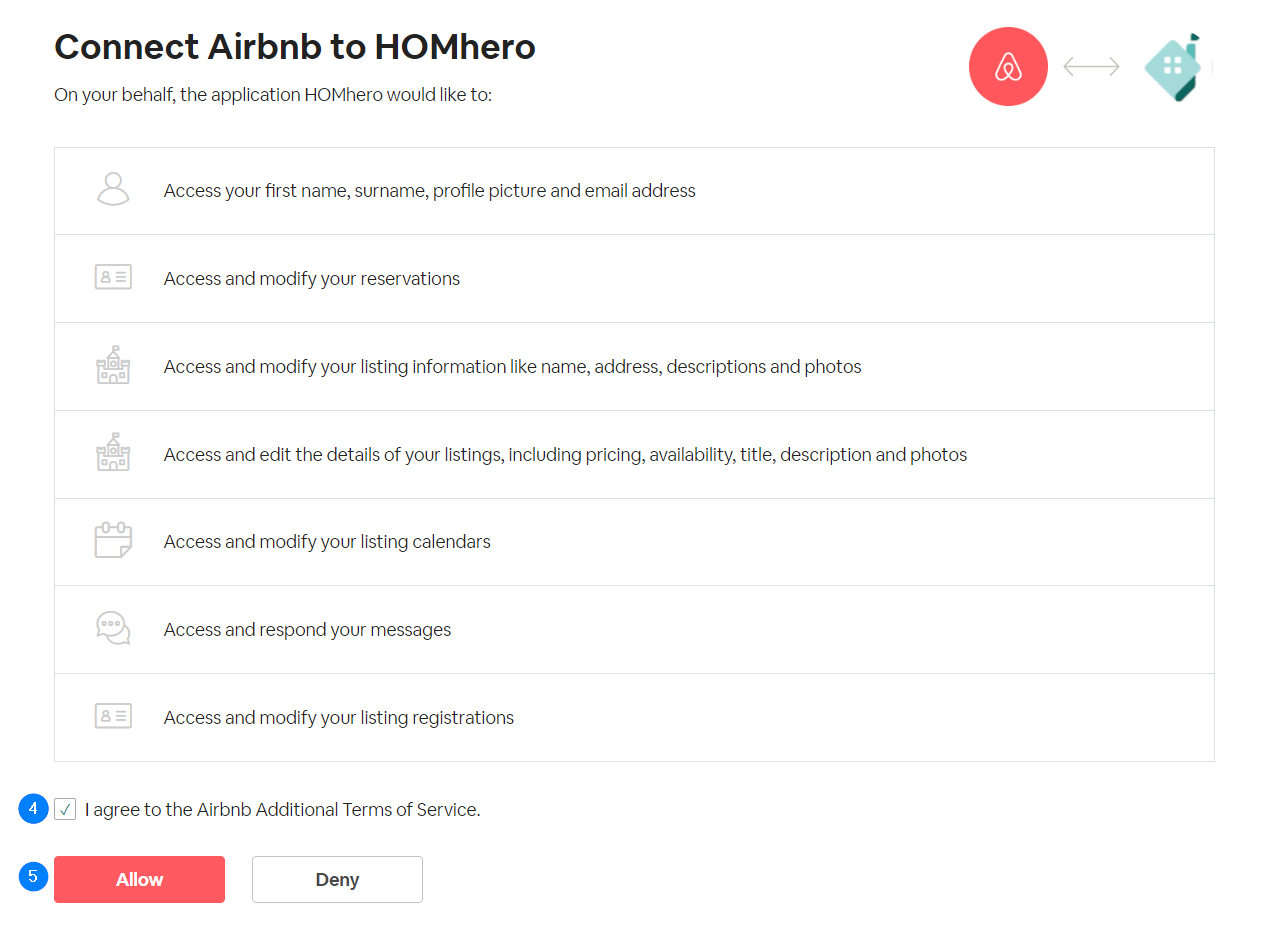Click the blue step 4 marker
Image resolution: width=1268 pixels, height=941 pixels.
pyautogui.click(x=33, y=808)
